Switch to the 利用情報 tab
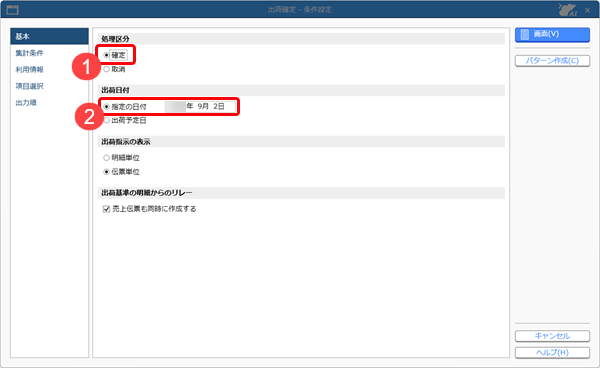This screenshot has width=600, height=368. (x=29, y=69)
